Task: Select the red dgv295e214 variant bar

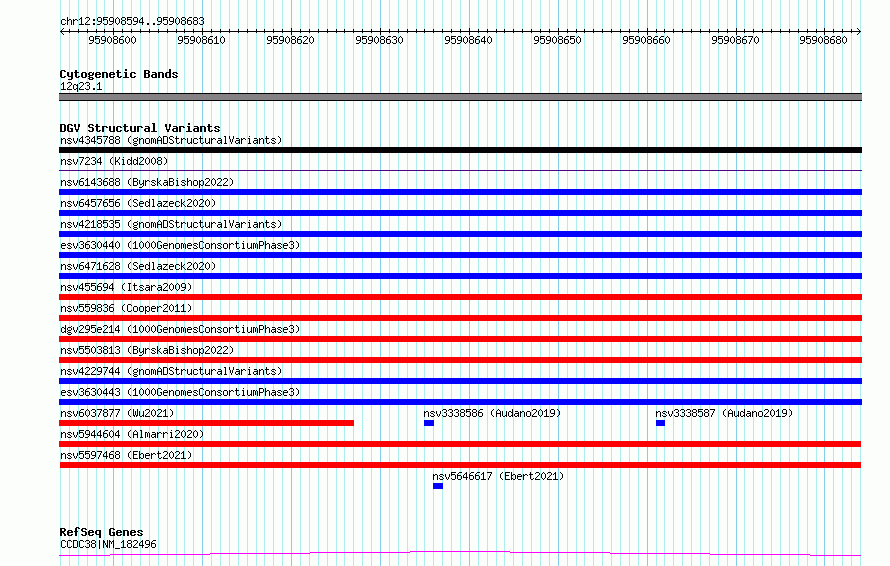Action: click(x=460, y=339)
